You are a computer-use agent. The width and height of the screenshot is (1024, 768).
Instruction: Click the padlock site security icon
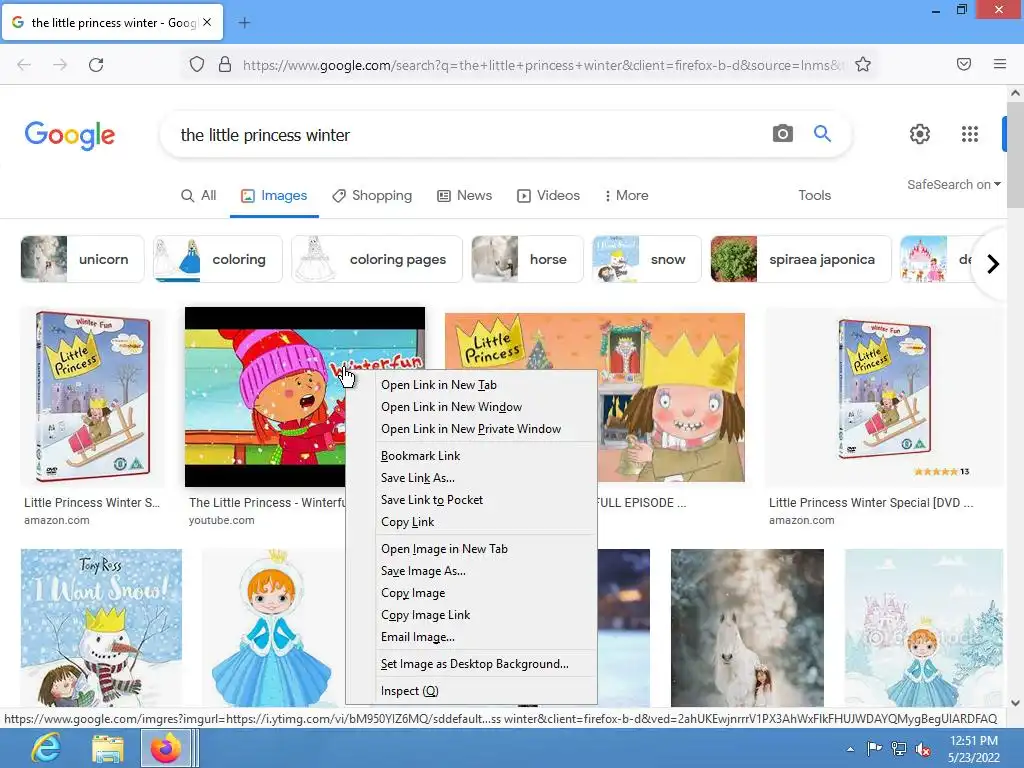tap(225, 65)
